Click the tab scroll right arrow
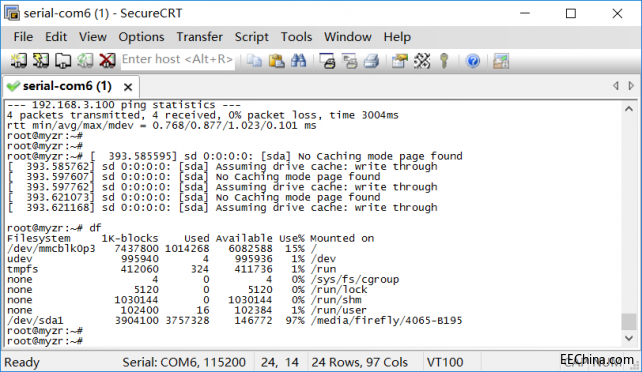 (631, 86)
